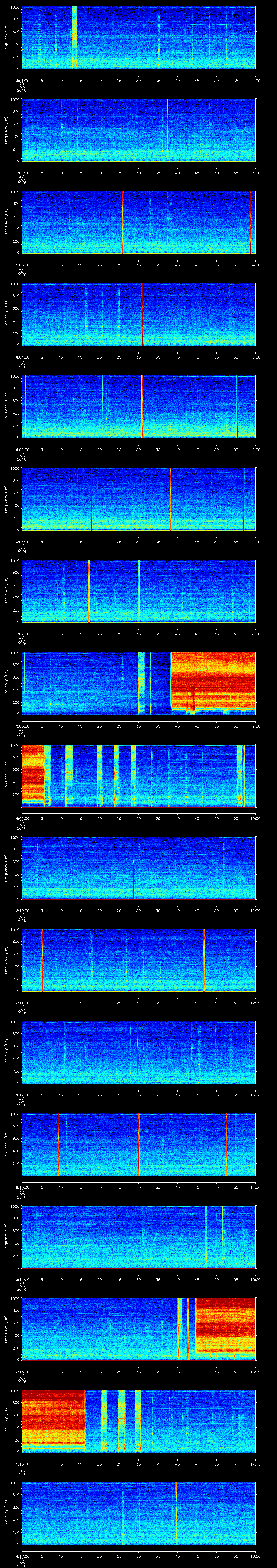Screen dimensions: 277x1568
Task: Click the 6:05:00 start time label
Action: click(x=22, y=449)
